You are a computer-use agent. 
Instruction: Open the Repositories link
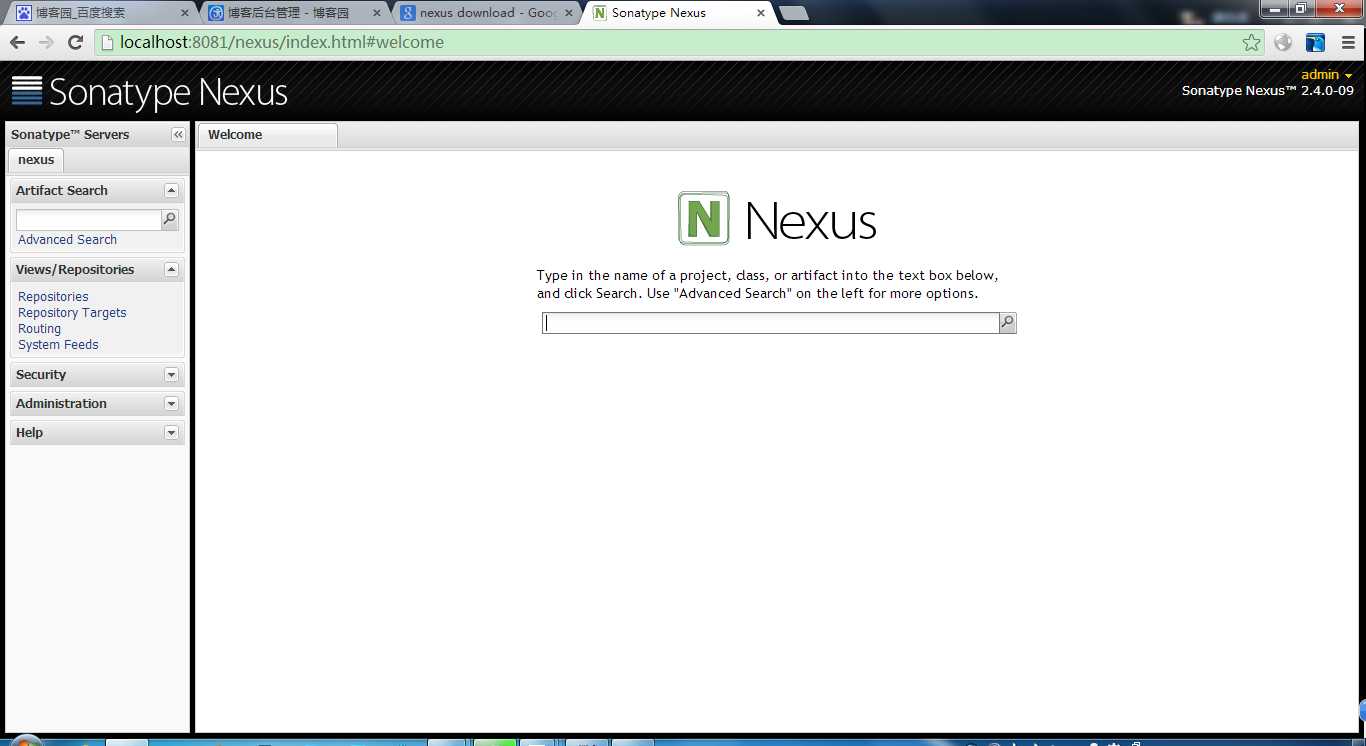point(53,297)
